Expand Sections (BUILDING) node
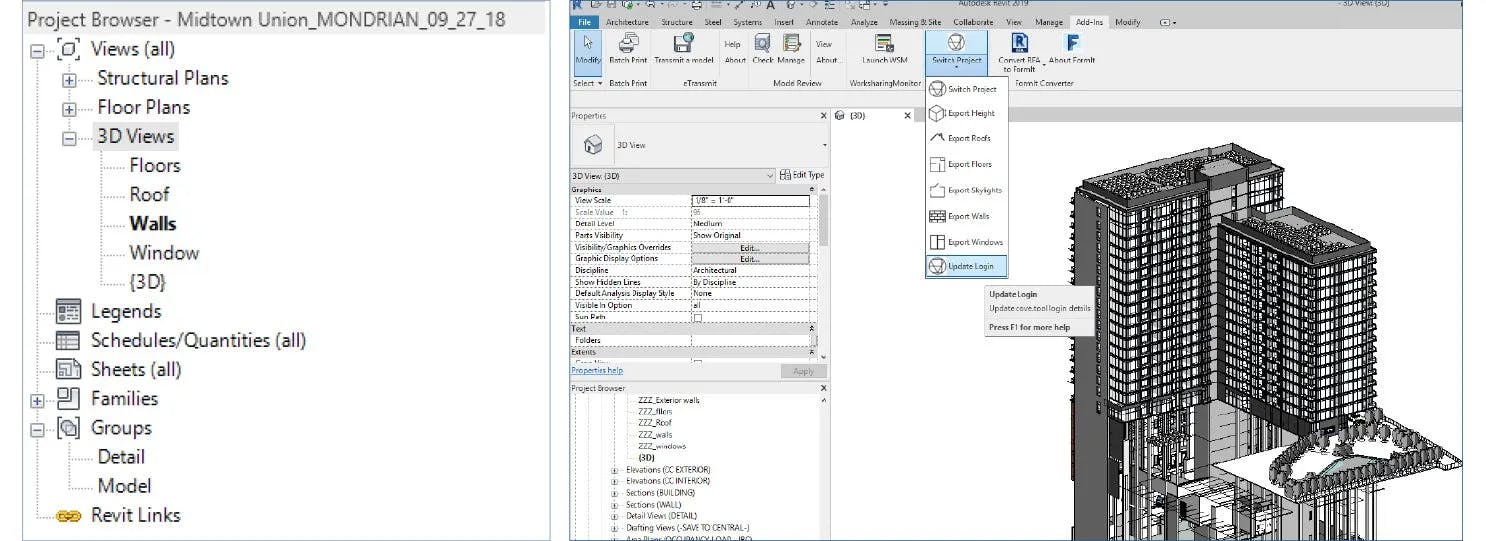The width and height of the screenshot is (1486, 541). click(615, 493)
